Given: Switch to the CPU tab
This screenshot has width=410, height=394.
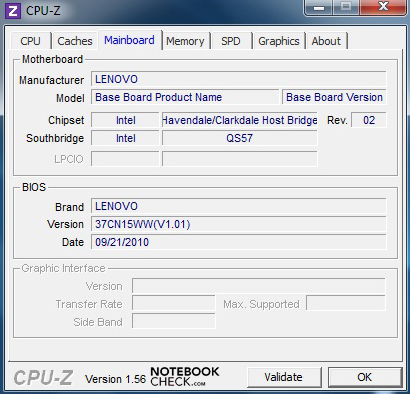Looking at the screenshot, I should tap(30, 41).
